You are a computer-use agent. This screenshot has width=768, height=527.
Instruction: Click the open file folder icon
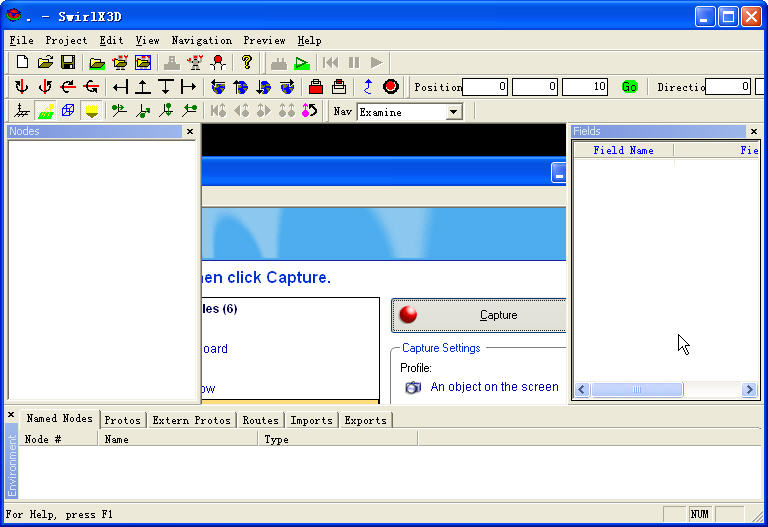(x=45, y=62)
